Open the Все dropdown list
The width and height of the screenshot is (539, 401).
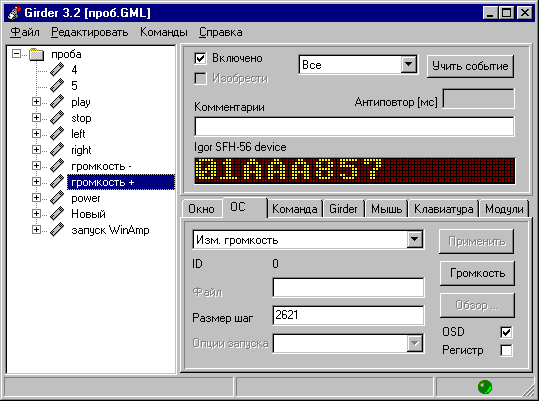pos(408,64)
